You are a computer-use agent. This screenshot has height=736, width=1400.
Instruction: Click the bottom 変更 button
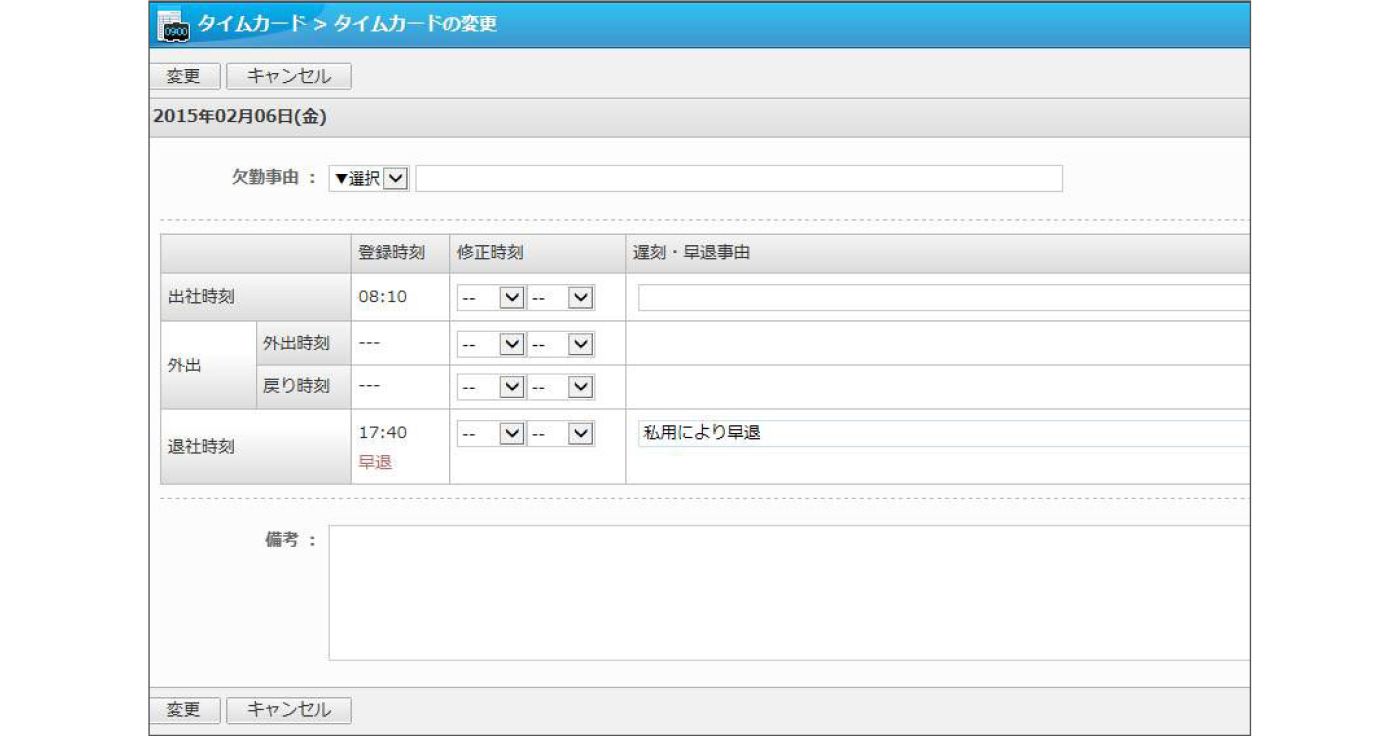point(184,710)
